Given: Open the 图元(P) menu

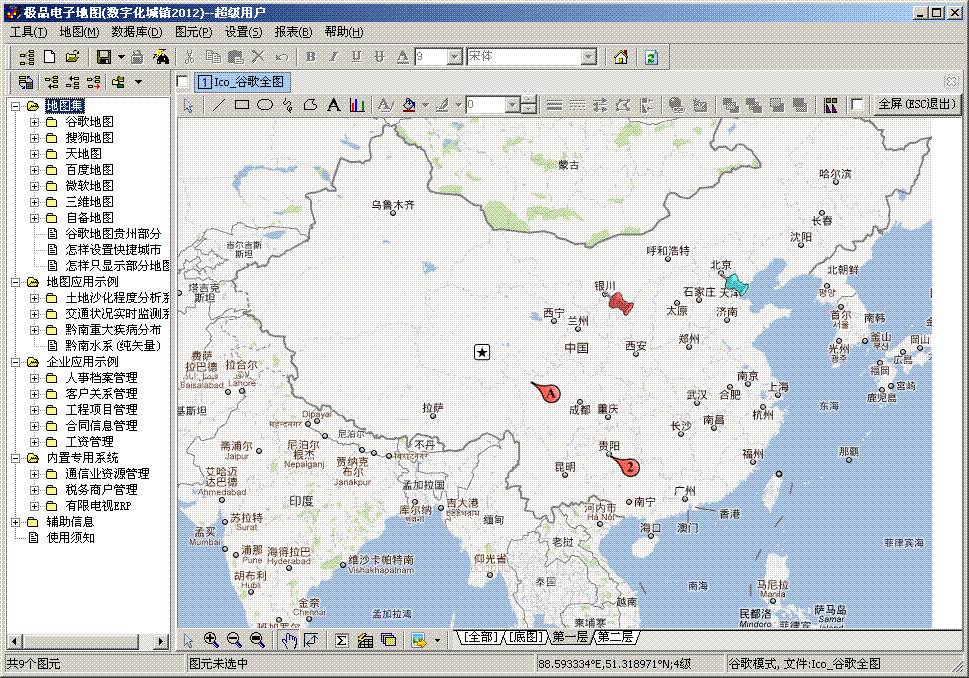Looking at the screenshot, I should 193,32.
